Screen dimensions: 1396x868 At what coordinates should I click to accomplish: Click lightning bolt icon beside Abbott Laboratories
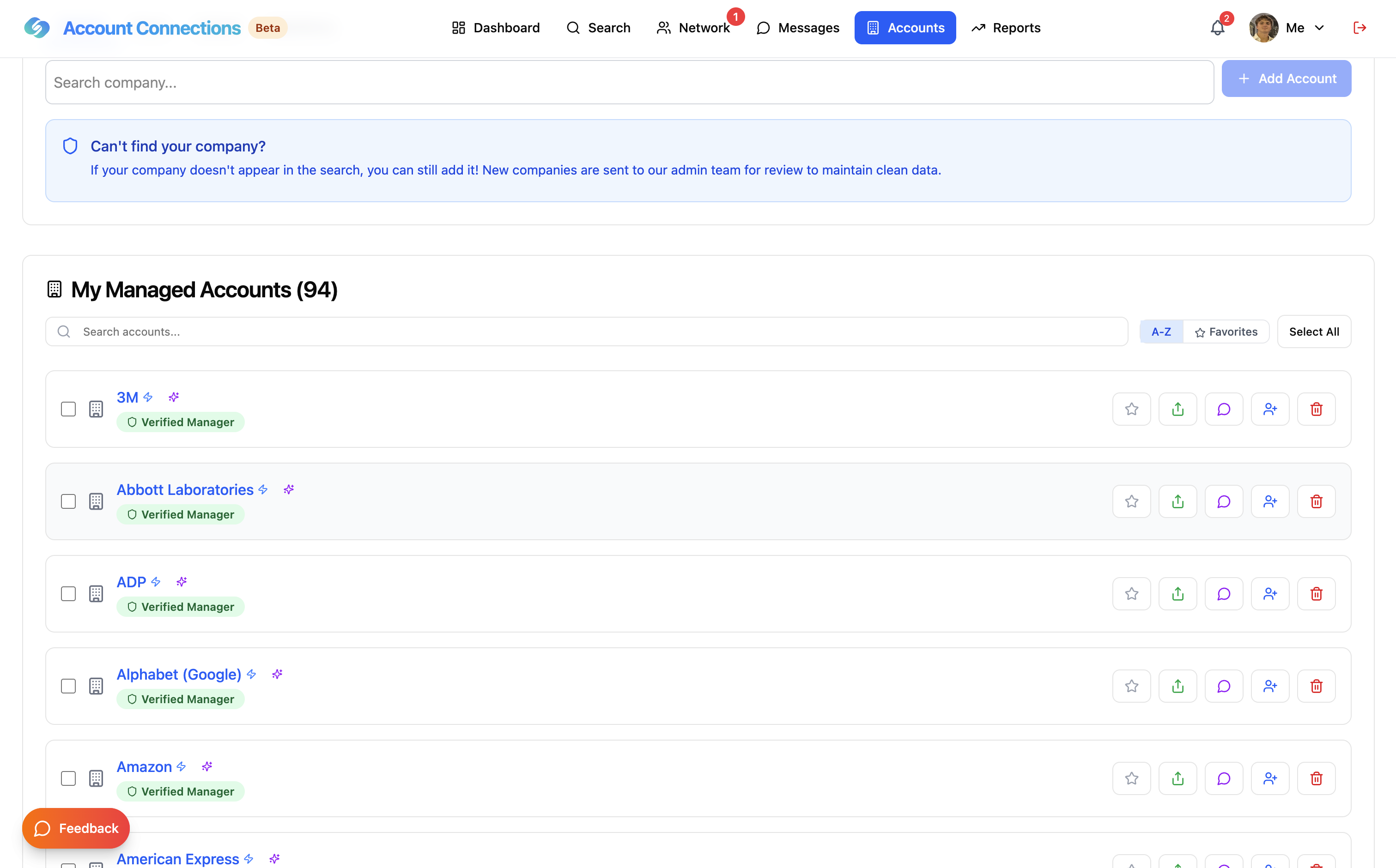coord(263,489)
